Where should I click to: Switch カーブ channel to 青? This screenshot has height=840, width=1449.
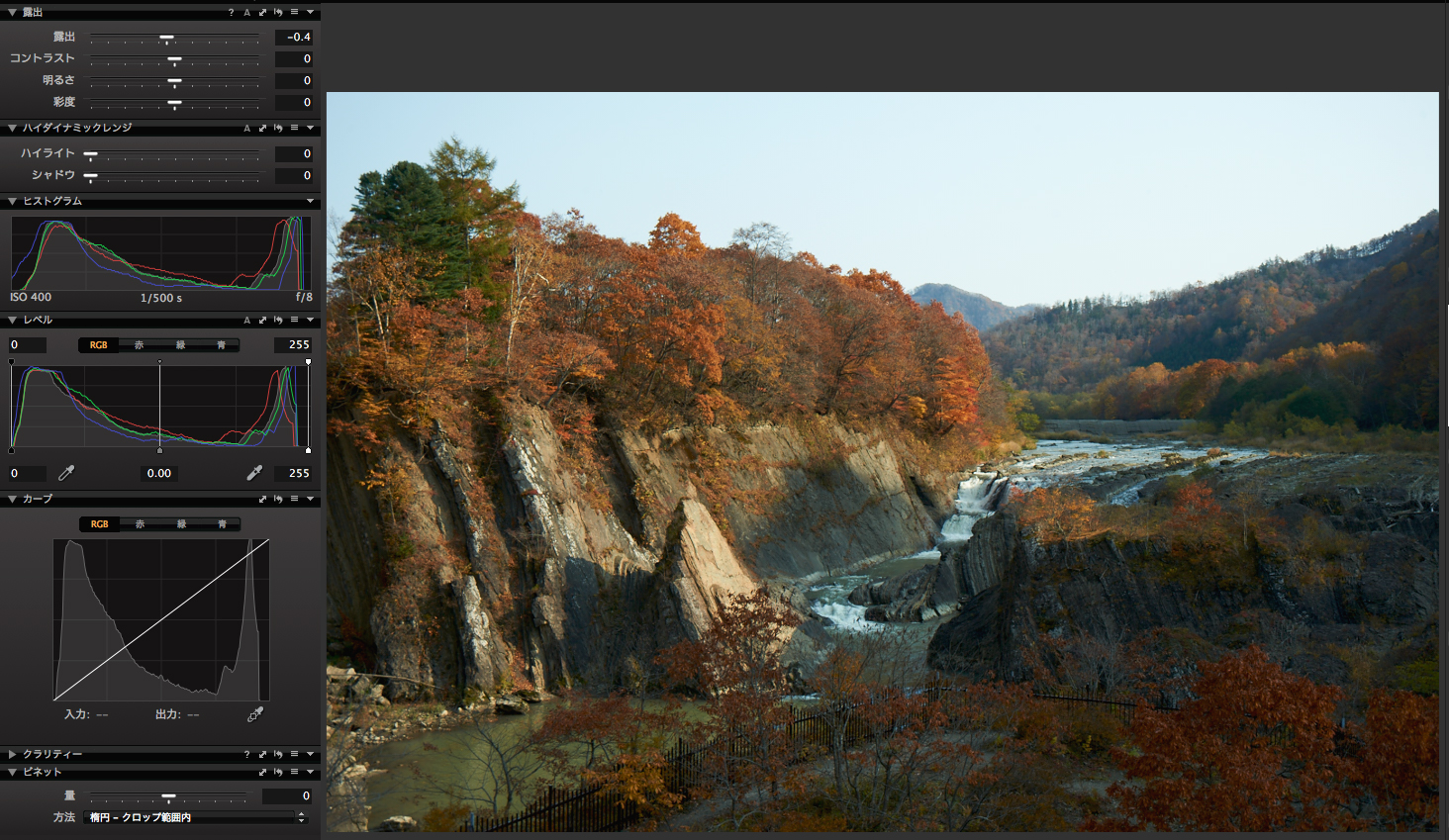[222, 524]
